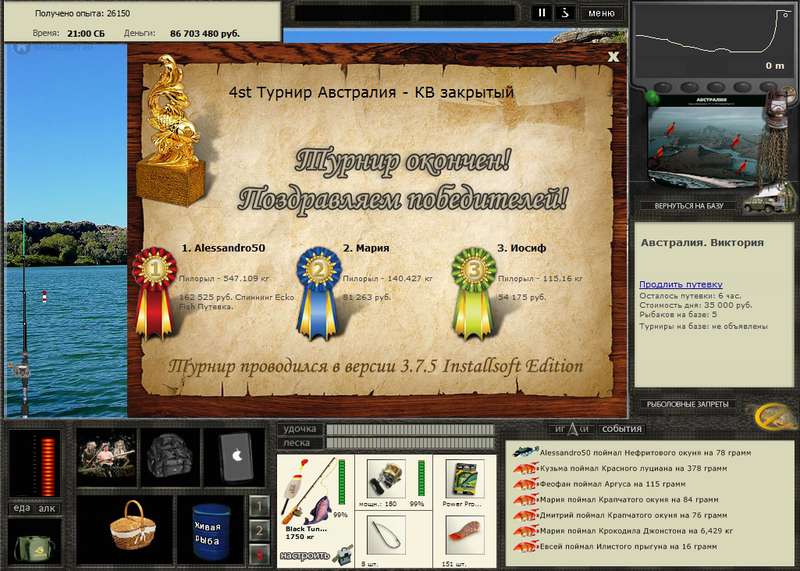This screenshot has width=800, height=571.
Task: Open the меню button
Action: tap(602, 13)
